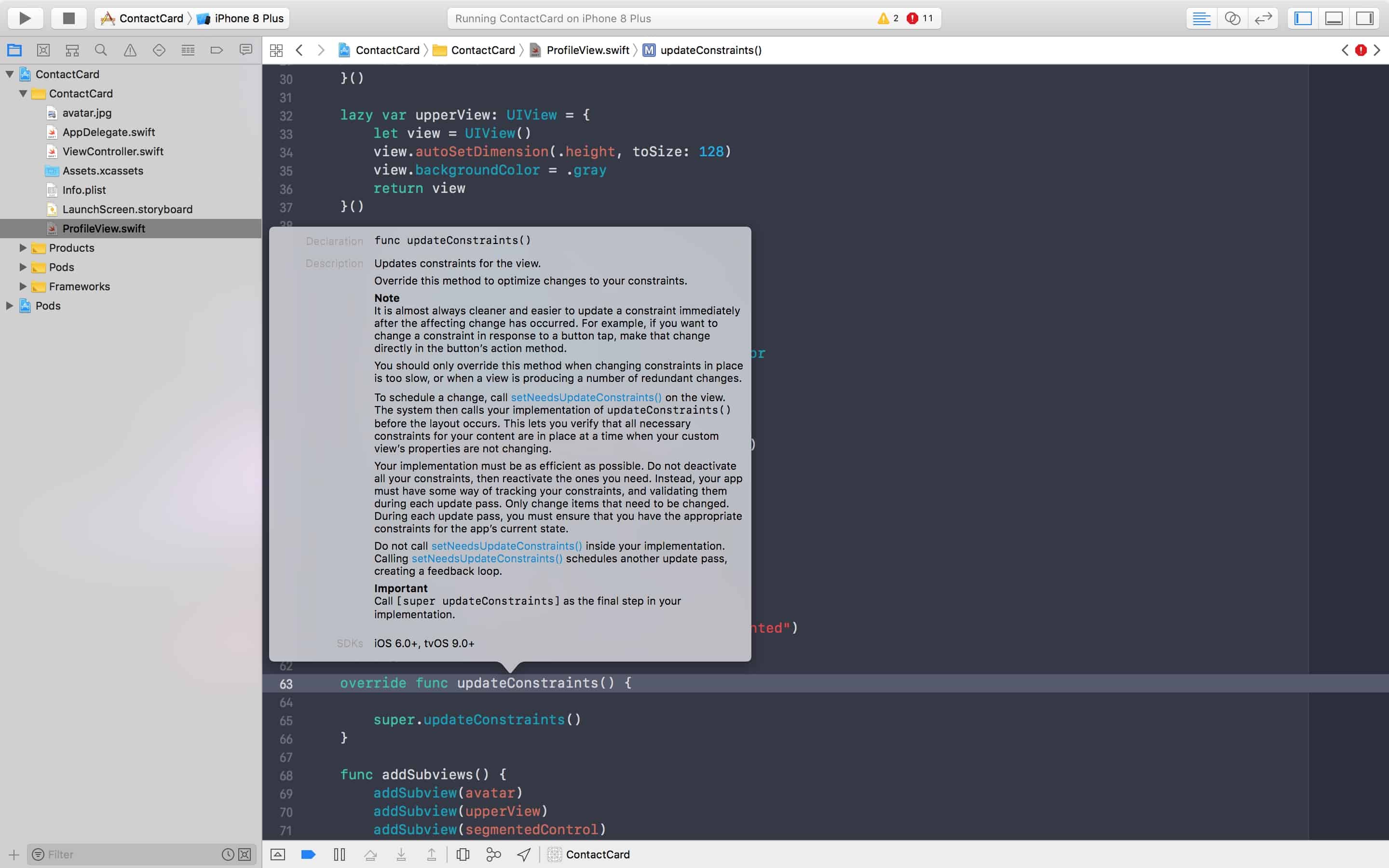Click Simulate Location arrow icon

click(x=523, y=855)
